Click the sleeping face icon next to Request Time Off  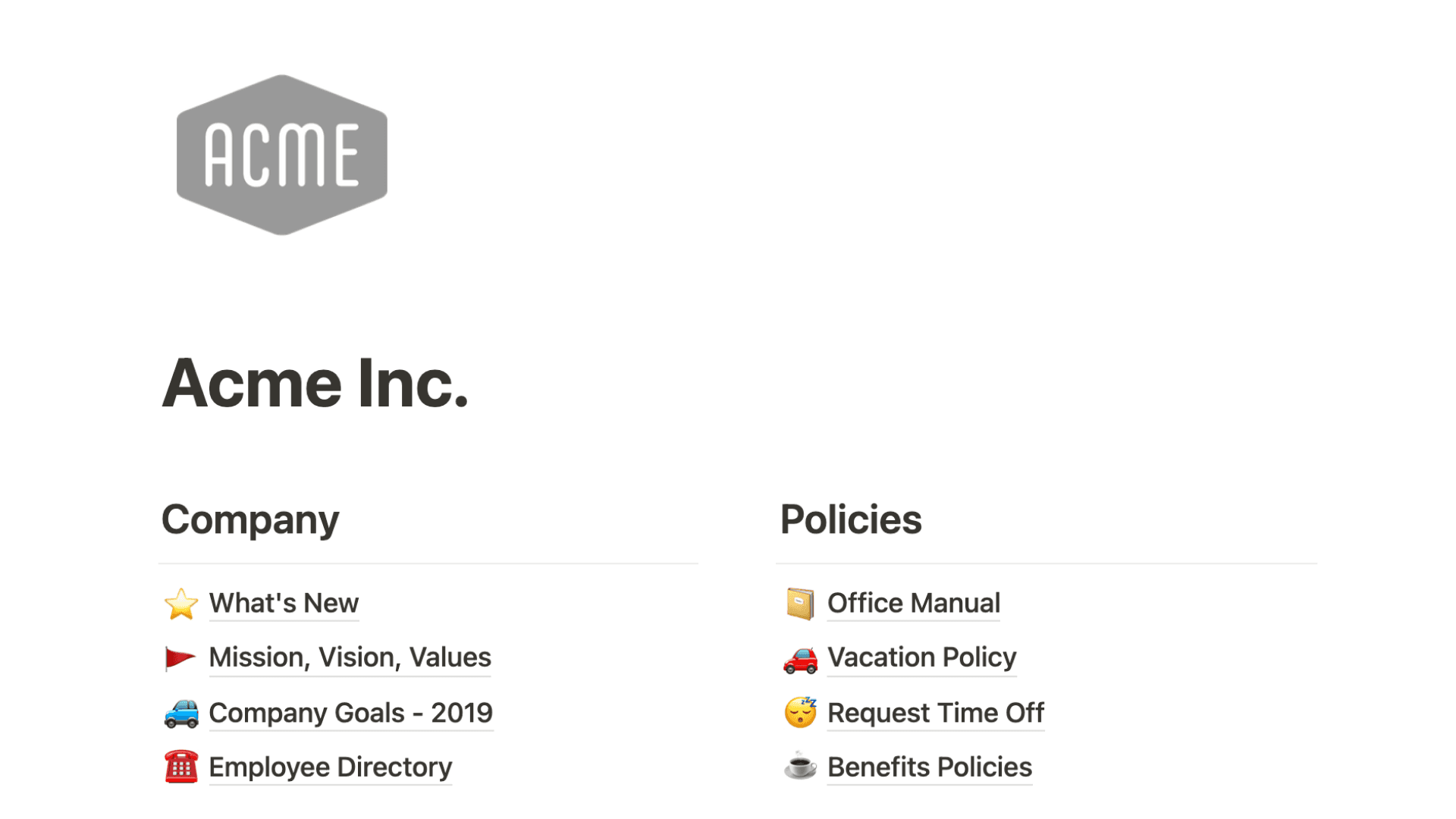[799, 713]
